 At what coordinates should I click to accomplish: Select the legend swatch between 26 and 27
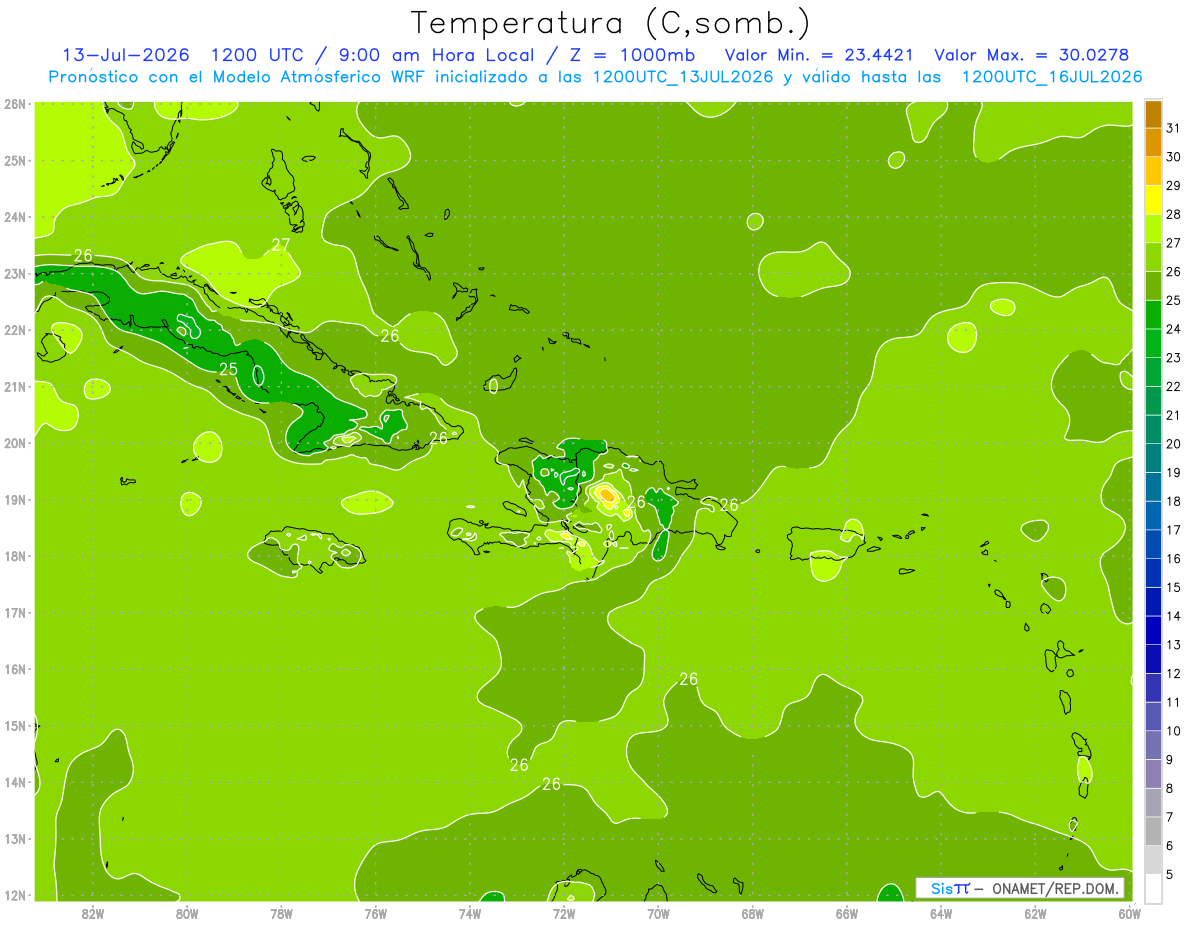point(1153,257)
